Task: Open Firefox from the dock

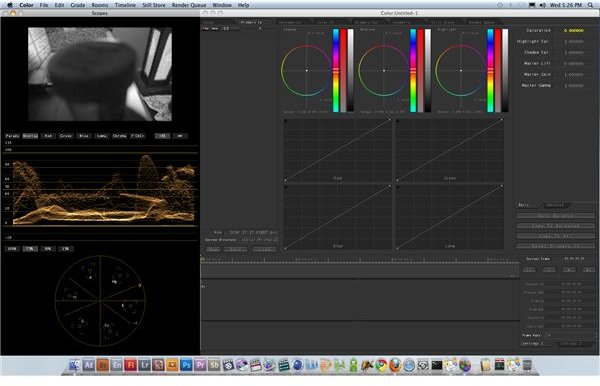Action: point(395,365)
